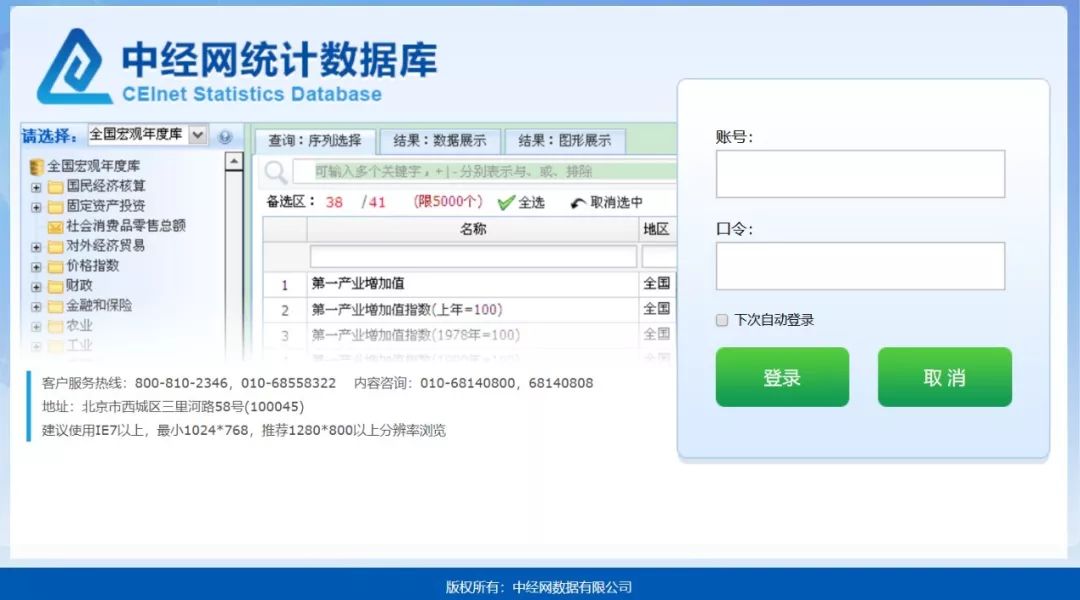1080x600 pixels.
Task: Click the 名称 column header
Action: click(x=472, y=229)
